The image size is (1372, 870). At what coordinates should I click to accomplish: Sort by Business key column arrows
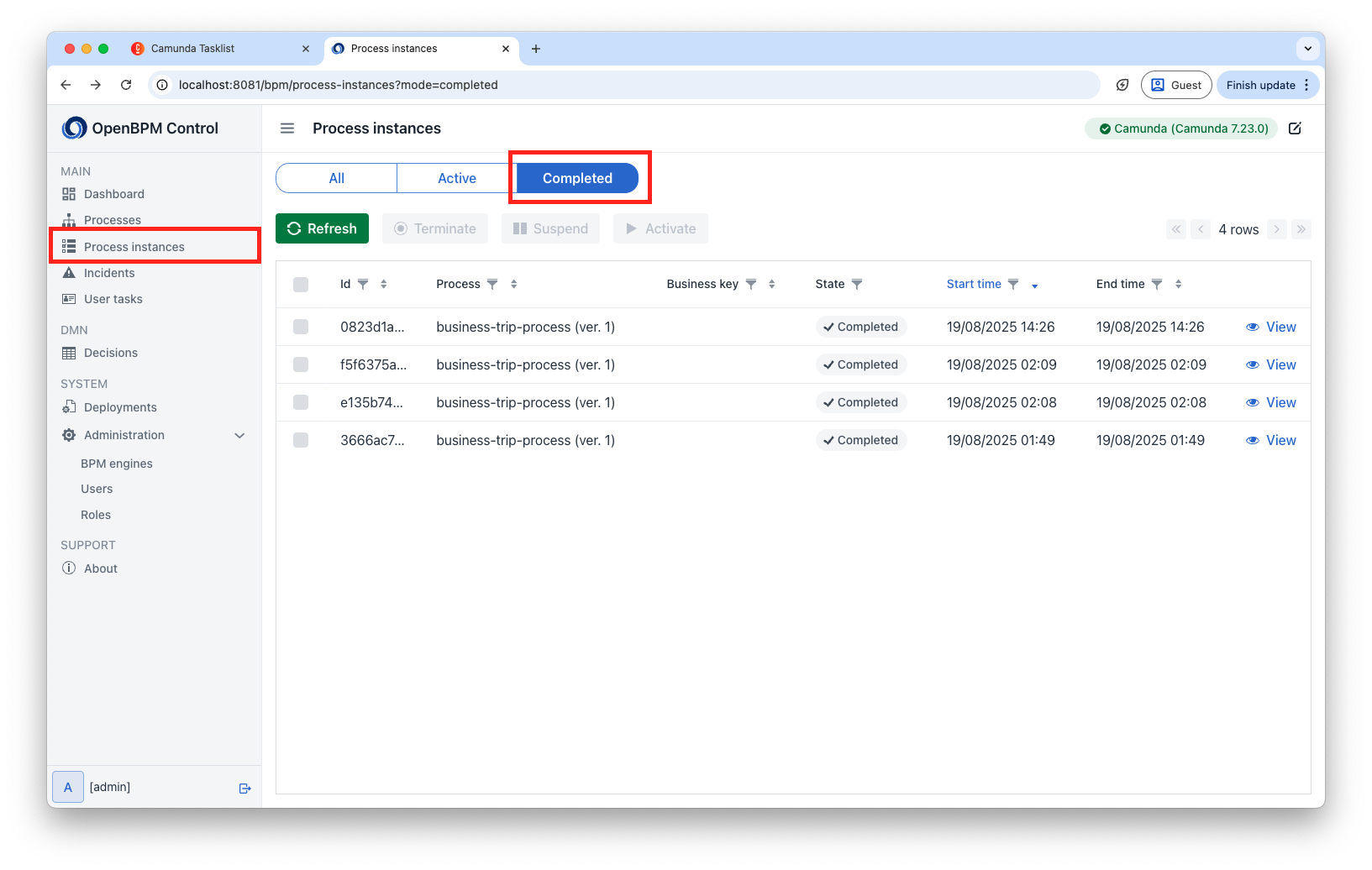[x=772, y=284]
